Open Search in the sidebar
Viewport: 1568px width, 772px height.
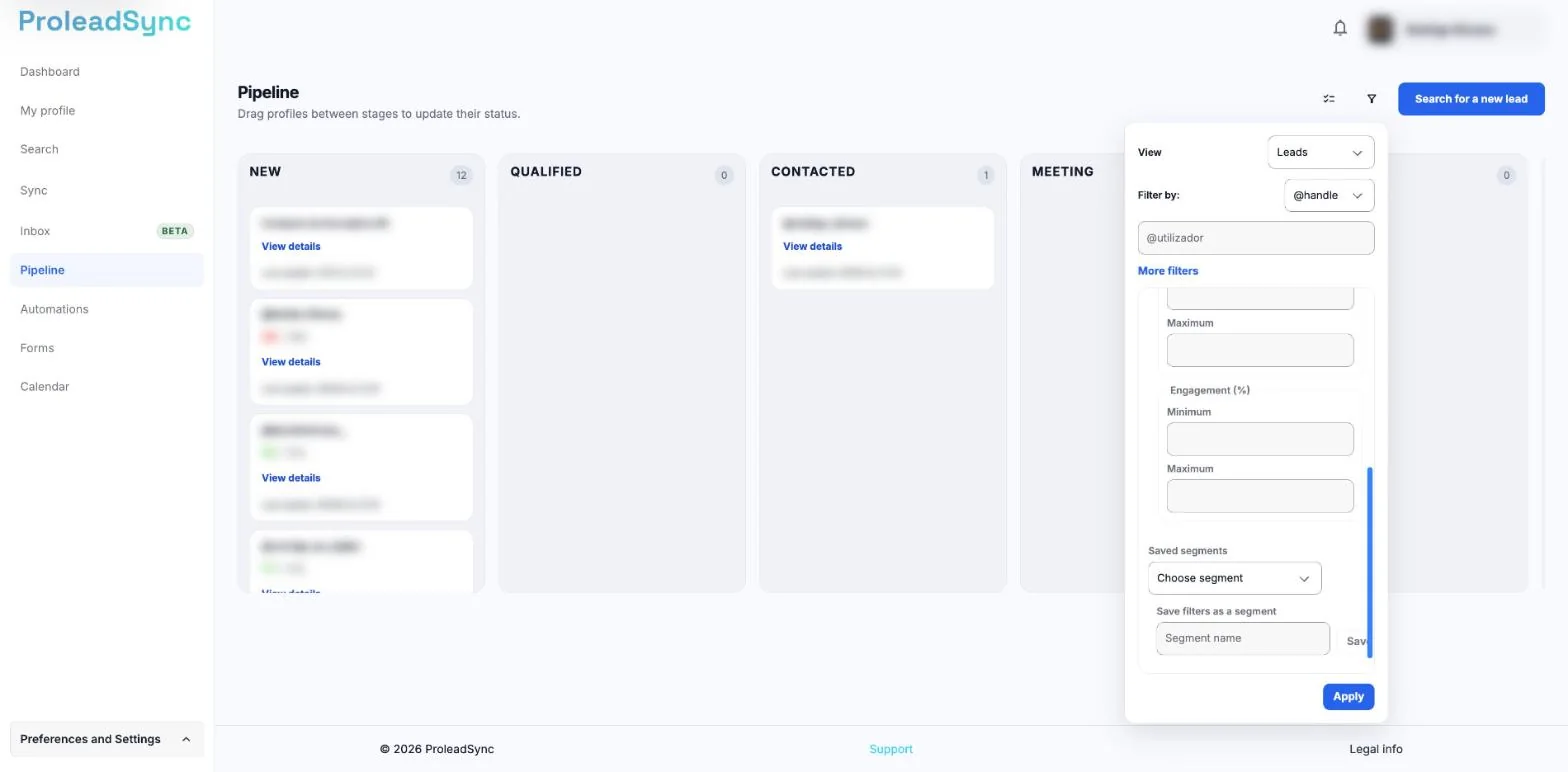pos(39,149)
